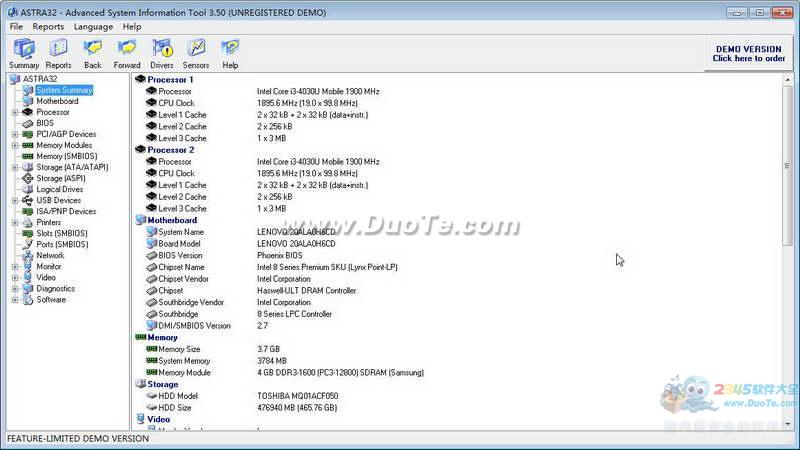Expand the Video tree node
800x450 pixels.
15,278
